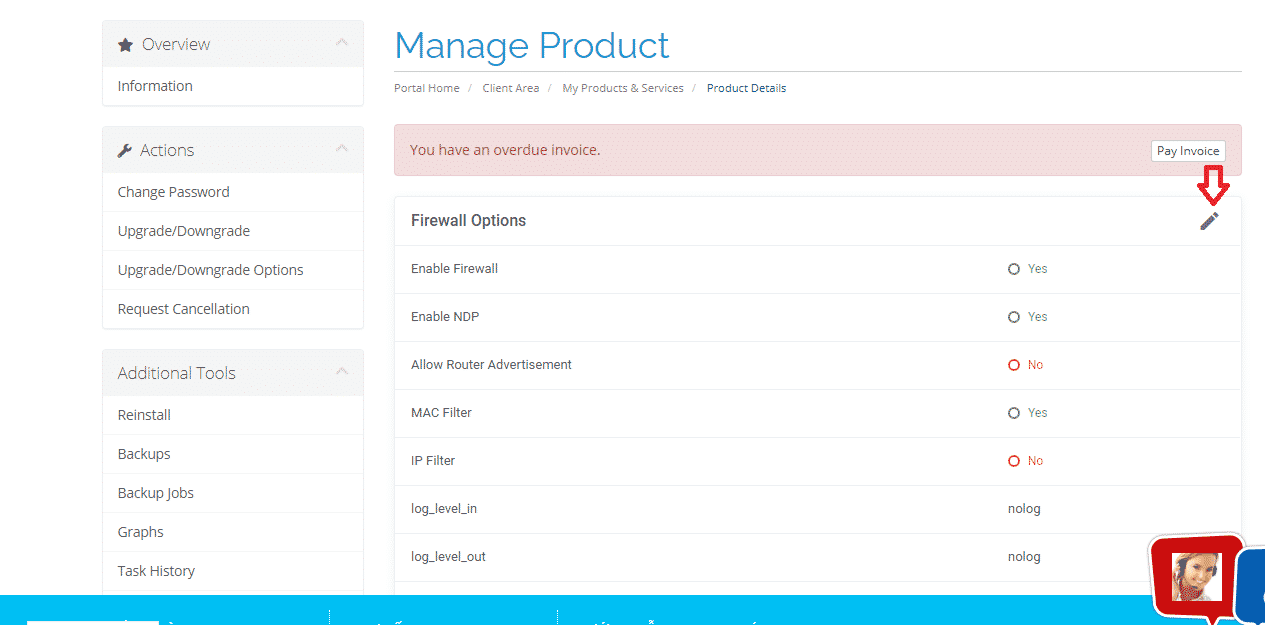
Task: Navigate to My Products & Services breadcrumb
Action: [x=622, y=88]
